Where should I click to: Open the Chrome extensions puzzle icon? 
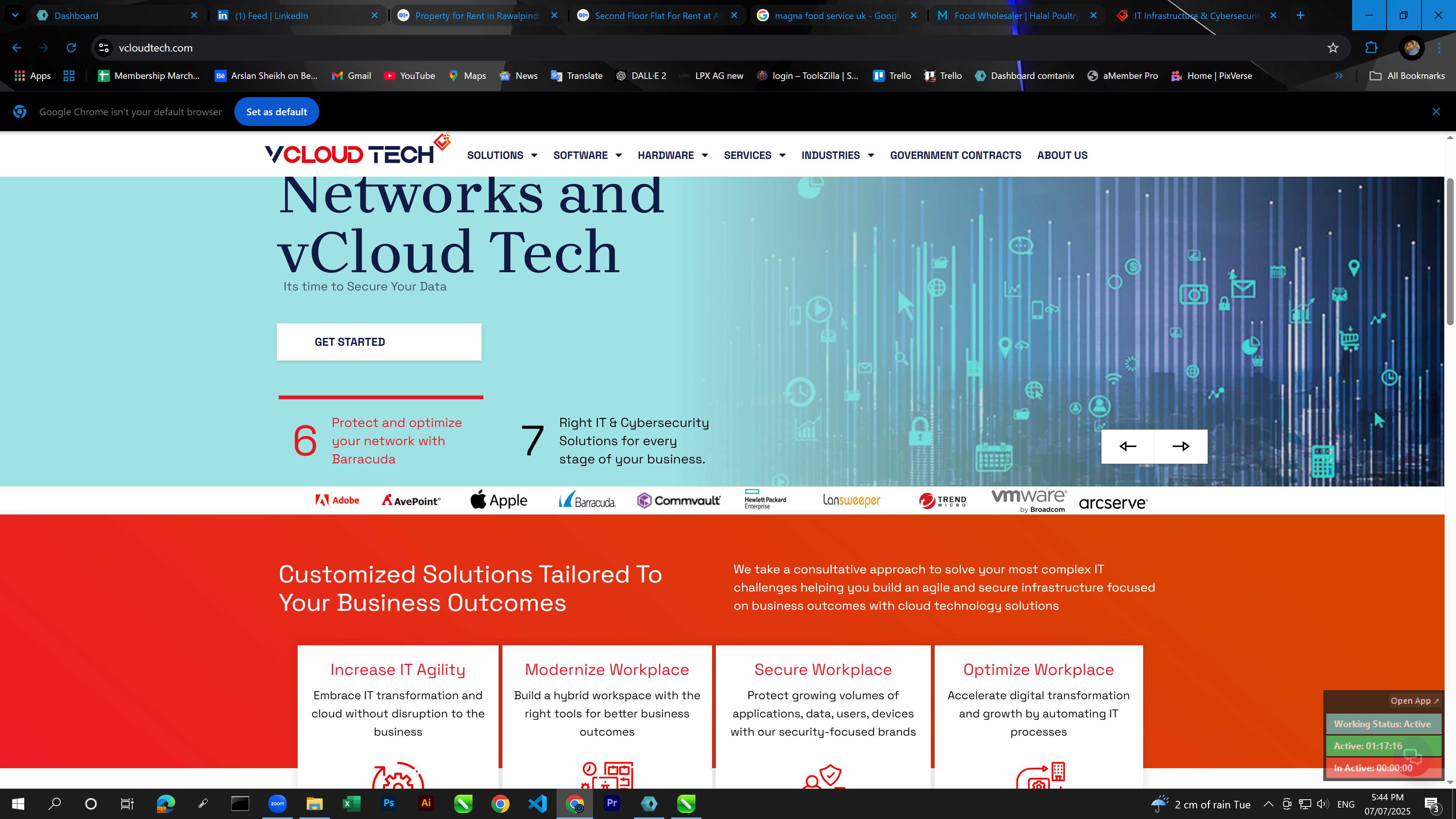click(1371, 48)
